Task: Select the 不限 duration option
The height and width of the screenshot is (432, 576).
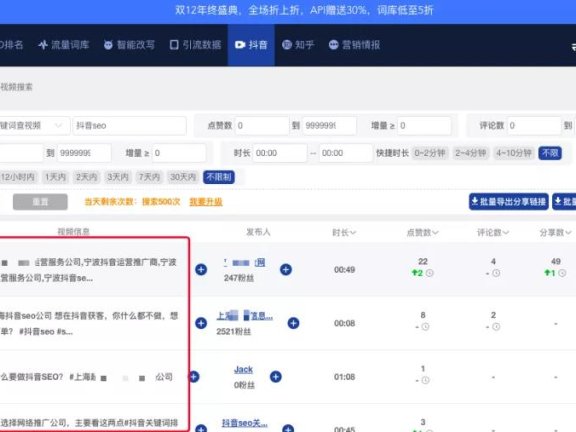Action: 550,153
